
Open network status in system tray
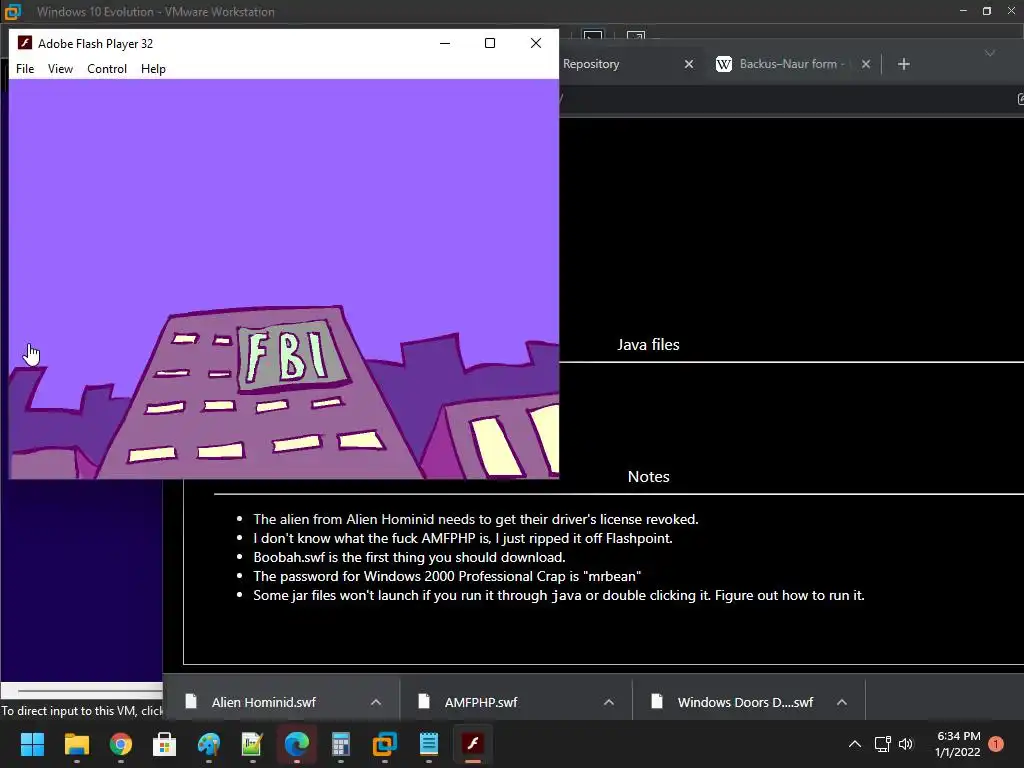coord(882,744)
